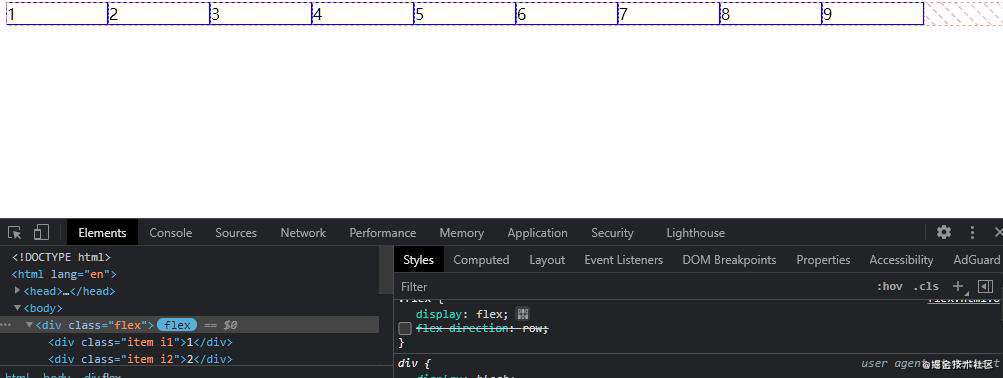Click the .cls button in Styles
Viewport: 1003px width, 378px height.
pos(926,286)
